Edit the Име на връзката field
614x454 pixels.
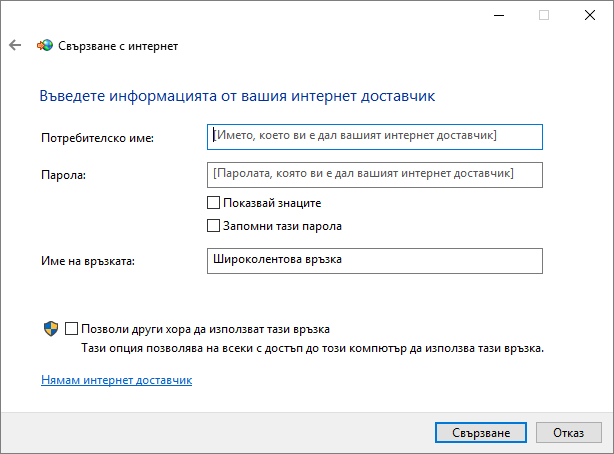click(x=375, y=260)
